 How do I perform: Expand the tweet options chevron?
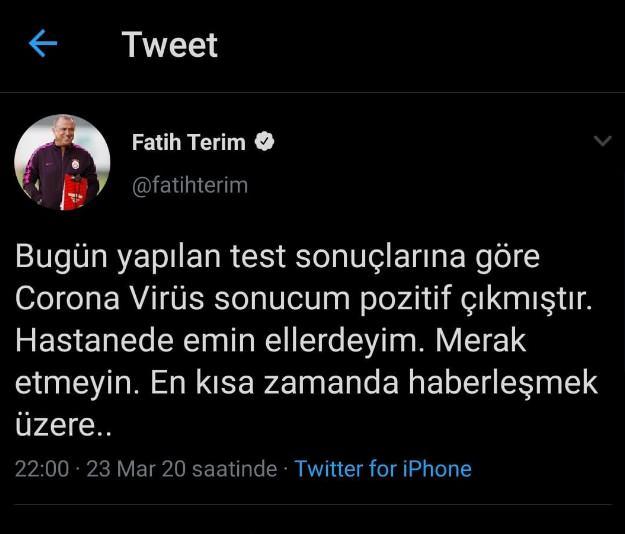click(x=602, y=141)
